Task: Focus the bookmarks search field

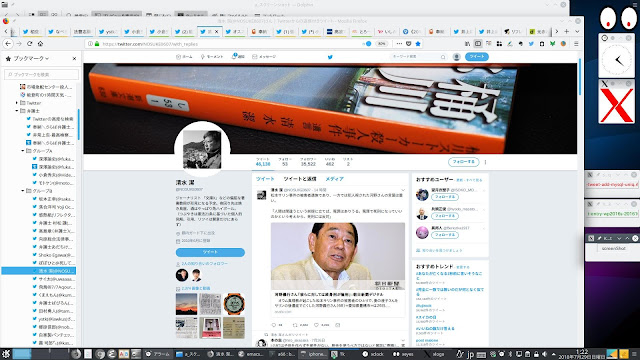Action: 42,74
